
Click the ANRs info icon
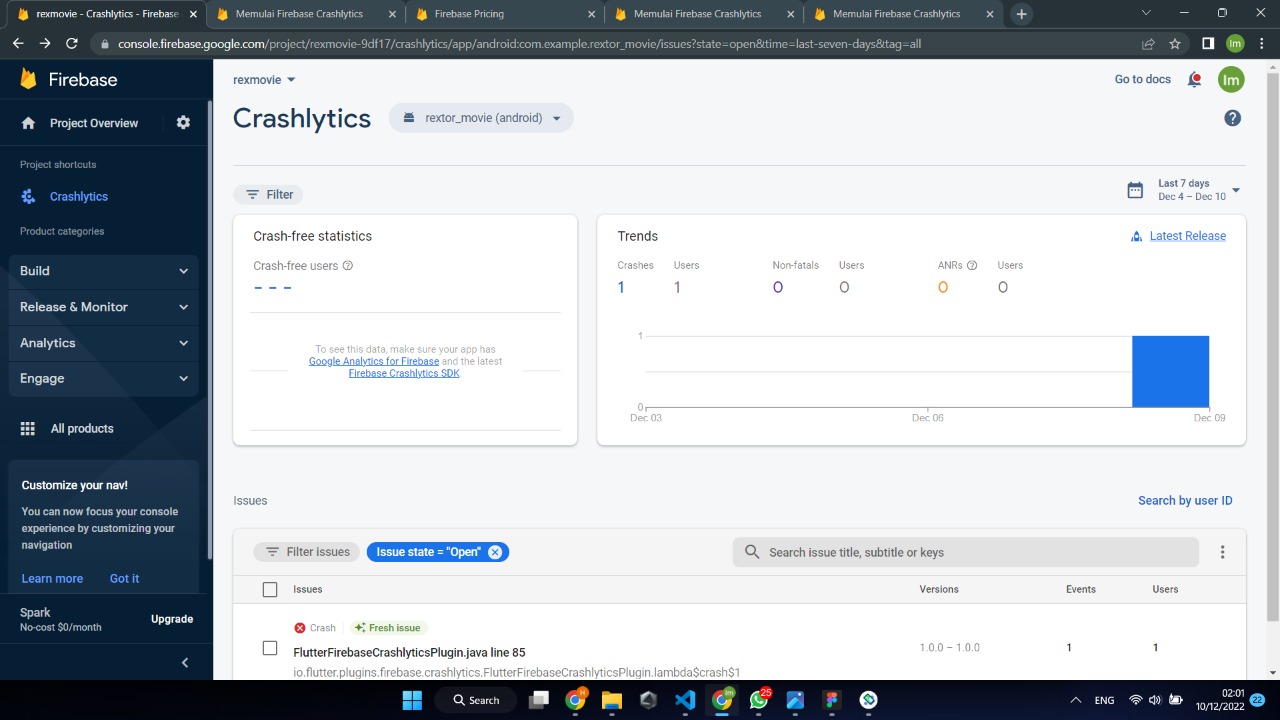tap(972, 266)
